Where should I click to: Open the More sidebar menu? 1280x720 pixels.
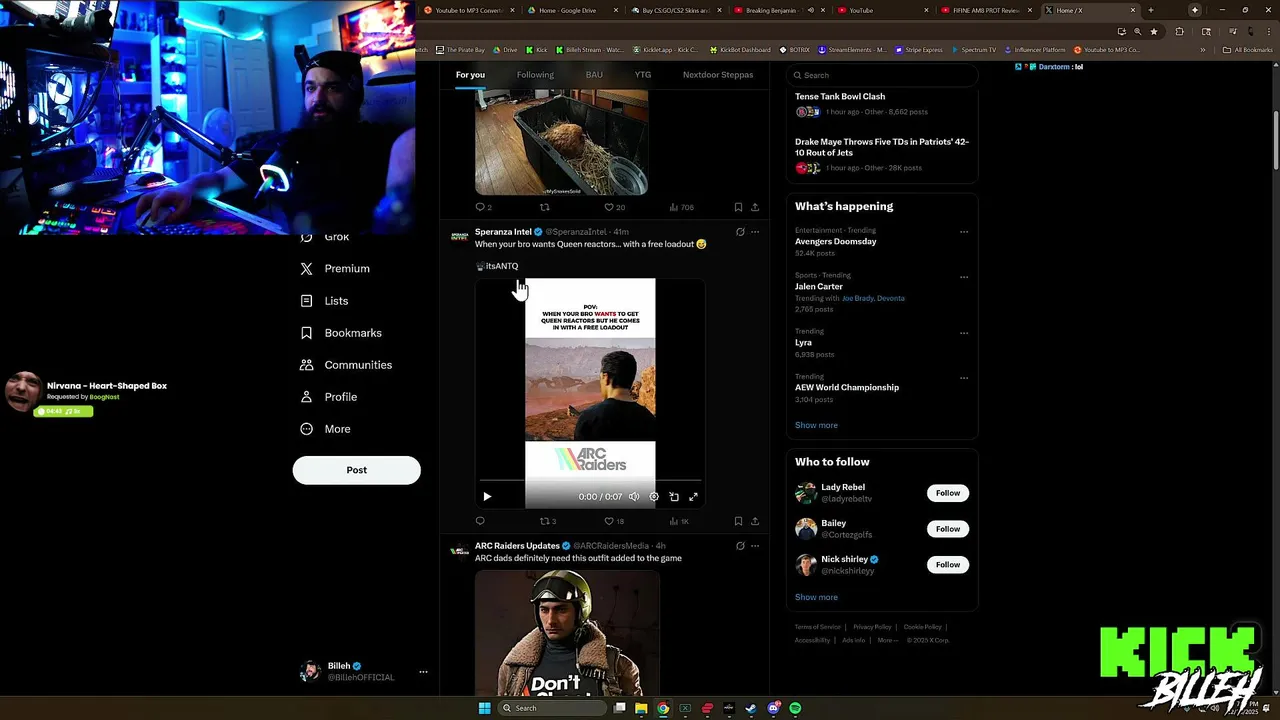(x=325, y=429)
